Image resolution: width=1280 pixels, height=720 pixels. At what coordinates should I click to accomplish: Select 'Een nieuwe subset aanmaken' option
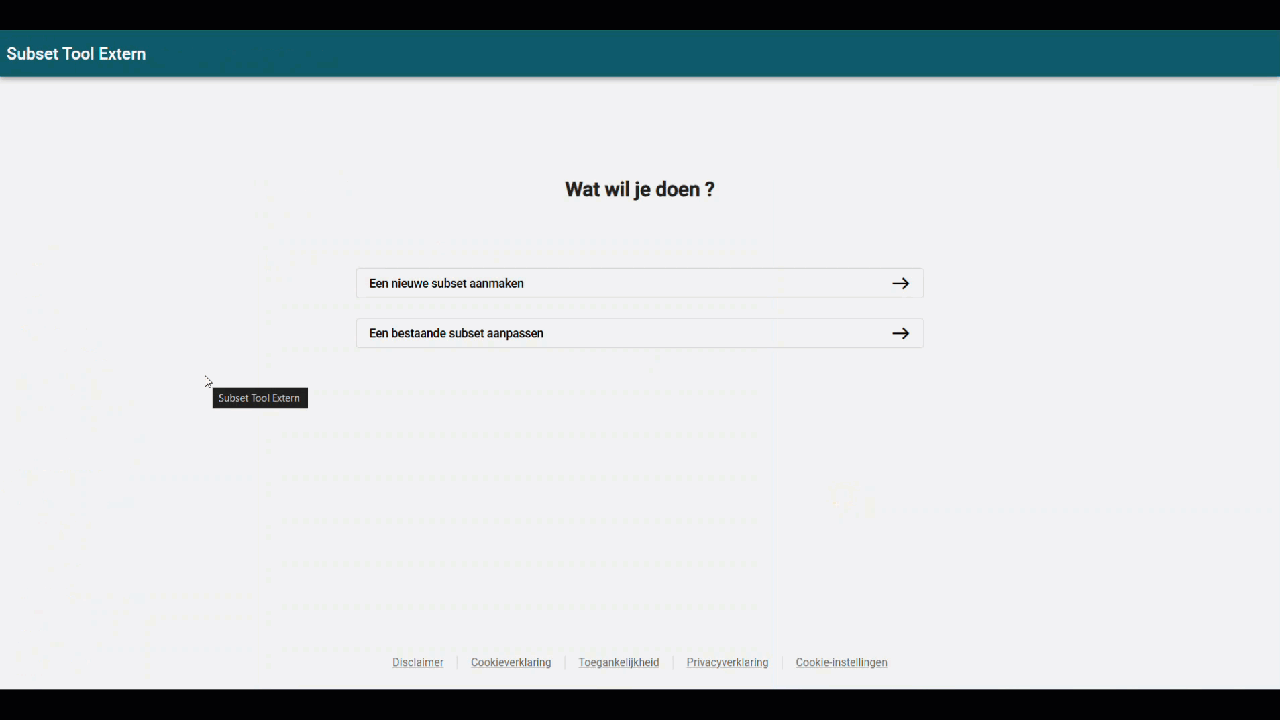point(639,283)
